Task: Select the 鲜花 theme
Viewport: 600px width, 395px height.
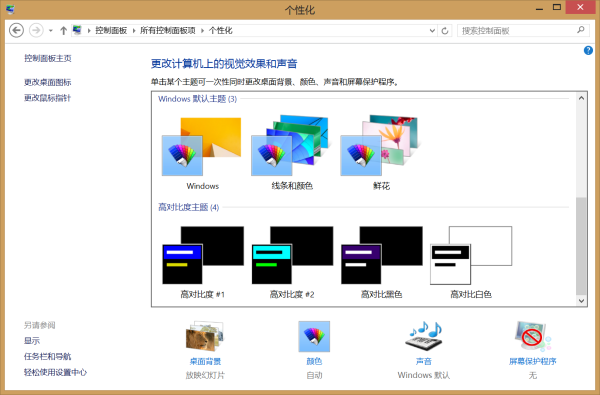Action: pyautogui.click(x=381, y=153)
